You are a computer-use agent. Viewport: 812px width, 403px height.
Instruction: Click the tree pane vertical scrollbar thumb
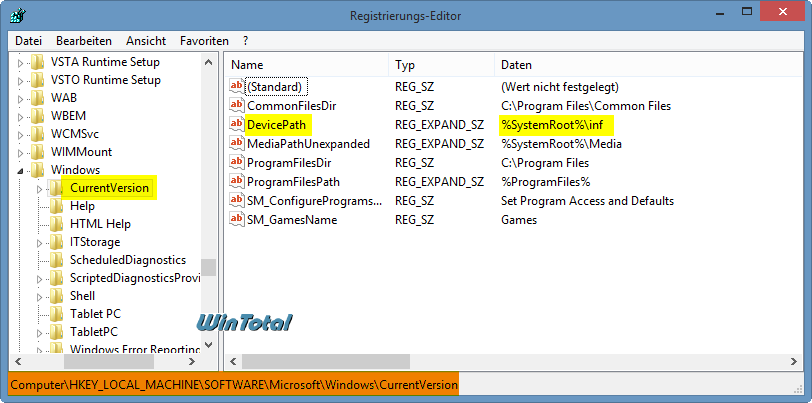pos(208,267)
